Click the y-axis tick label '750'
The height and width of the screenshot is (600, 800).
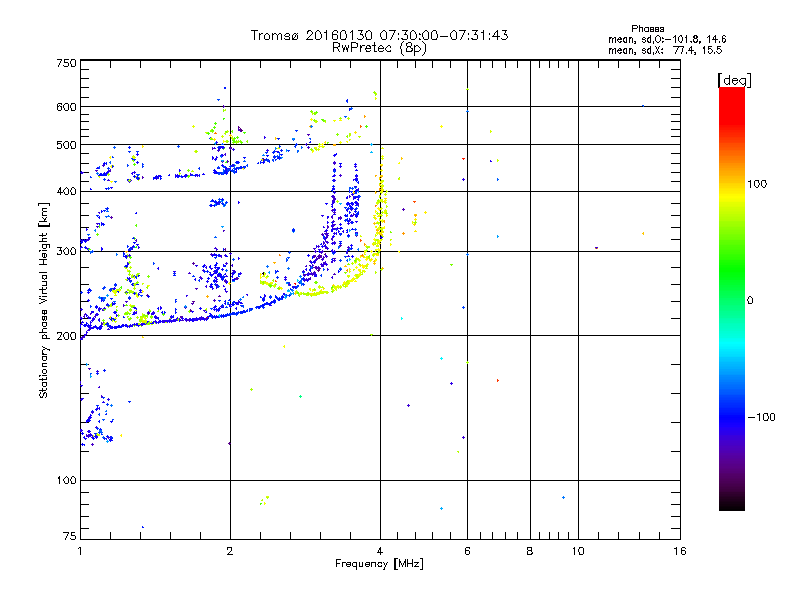(66, 63)
